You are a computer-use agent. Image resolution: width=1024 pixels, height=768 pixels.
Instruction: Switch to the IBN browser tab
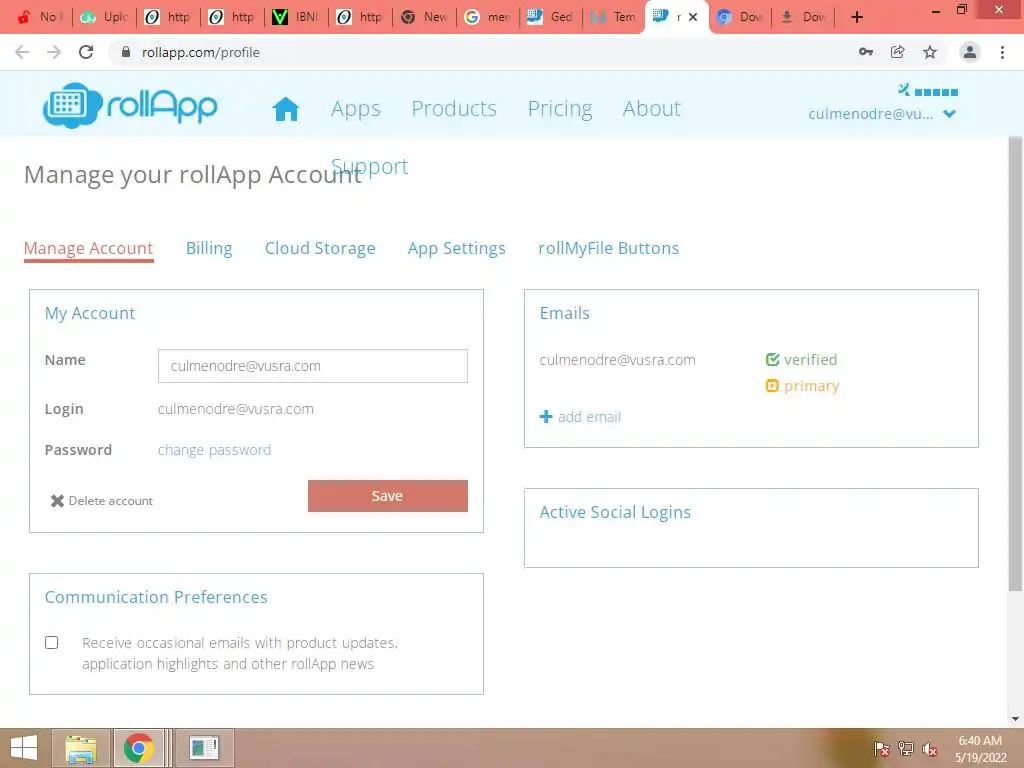click(296, 17)
